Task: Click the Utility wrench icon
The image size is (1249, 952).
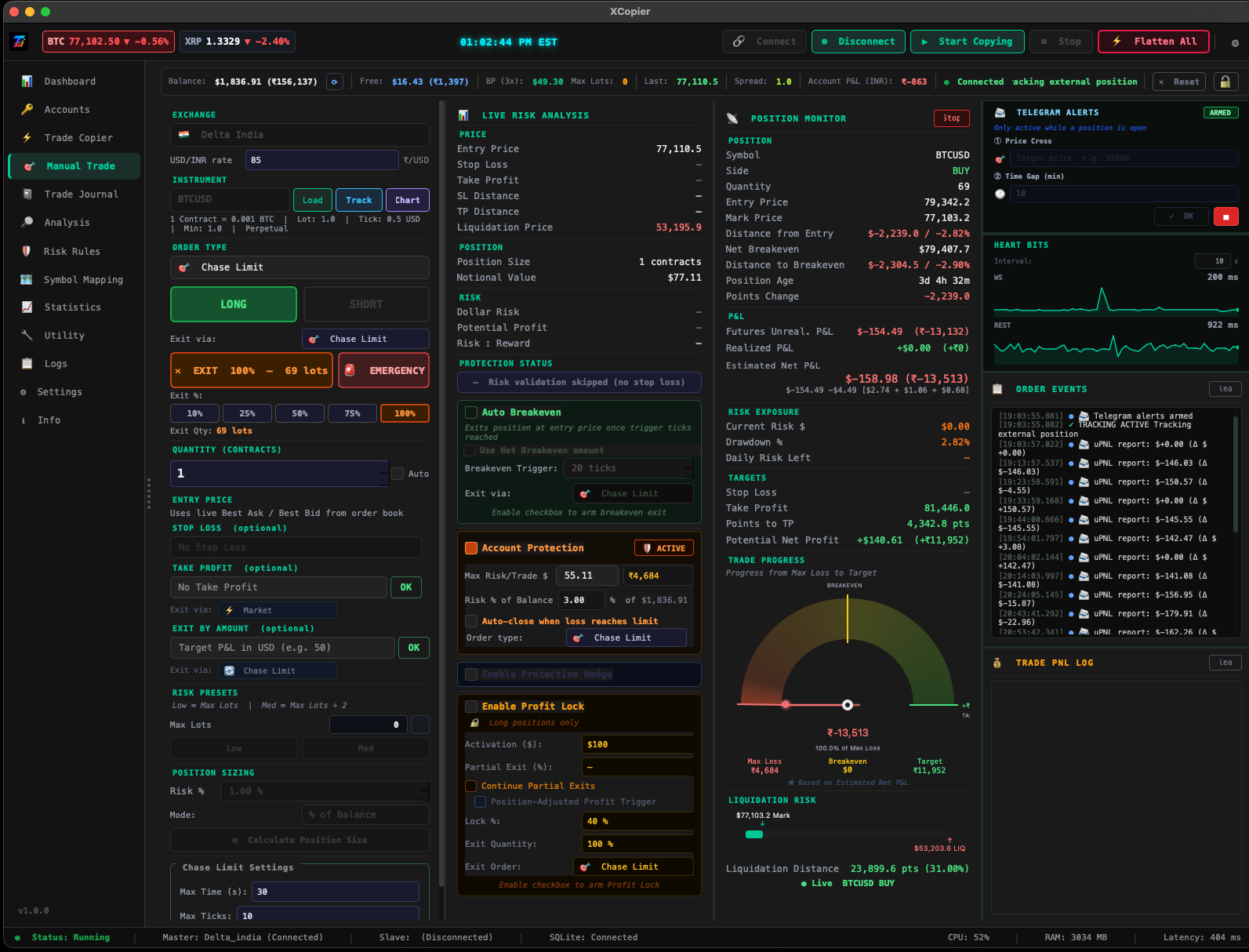Action: (27, 336)
